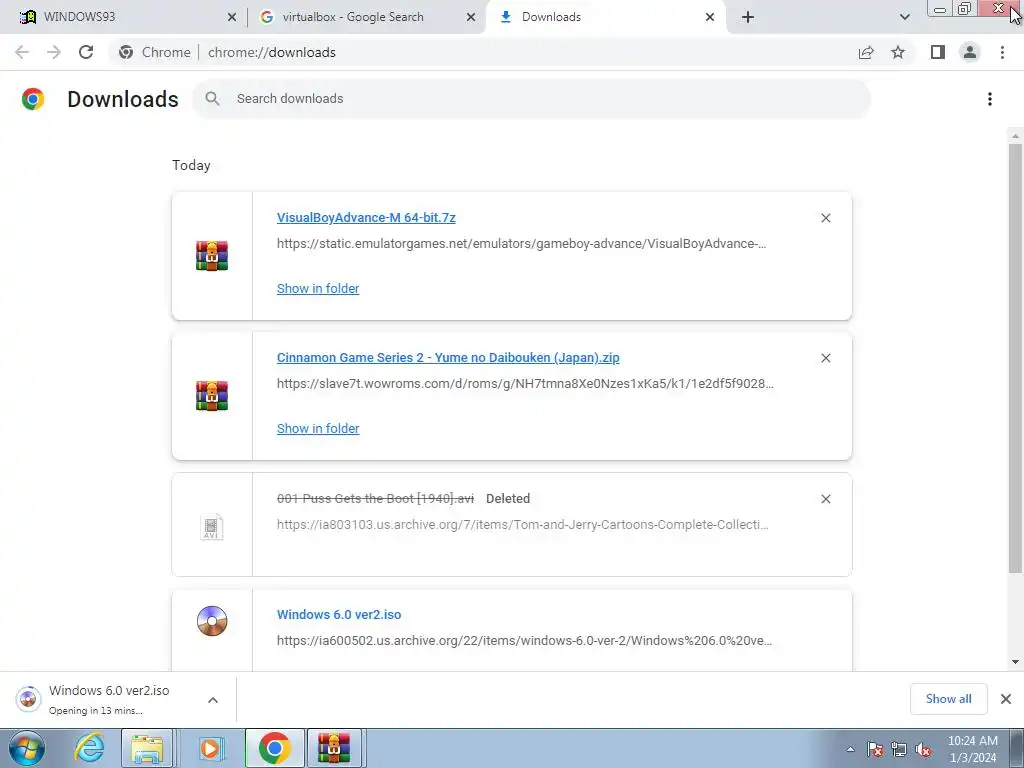Open Chrome's three-dot main menu

click(x=1002, y=52)
